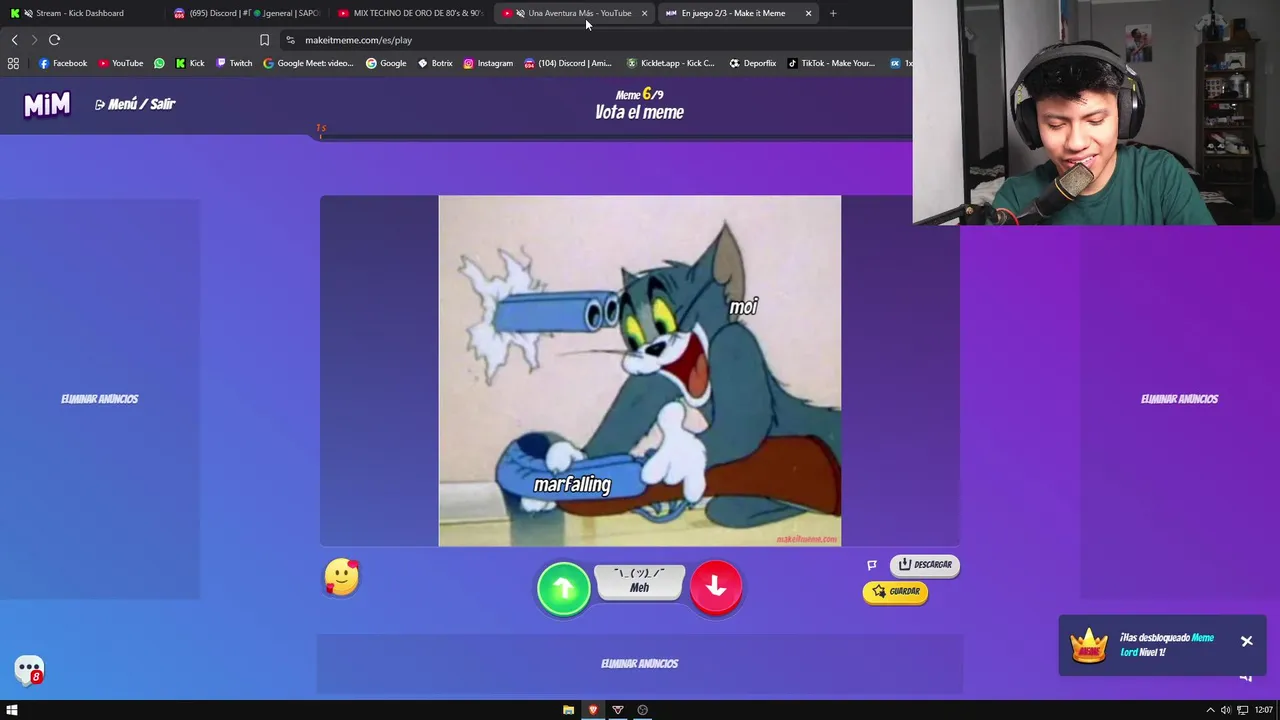Reload the current page
This screenshot has height=720, width=1280.
(x=55, y=40)
